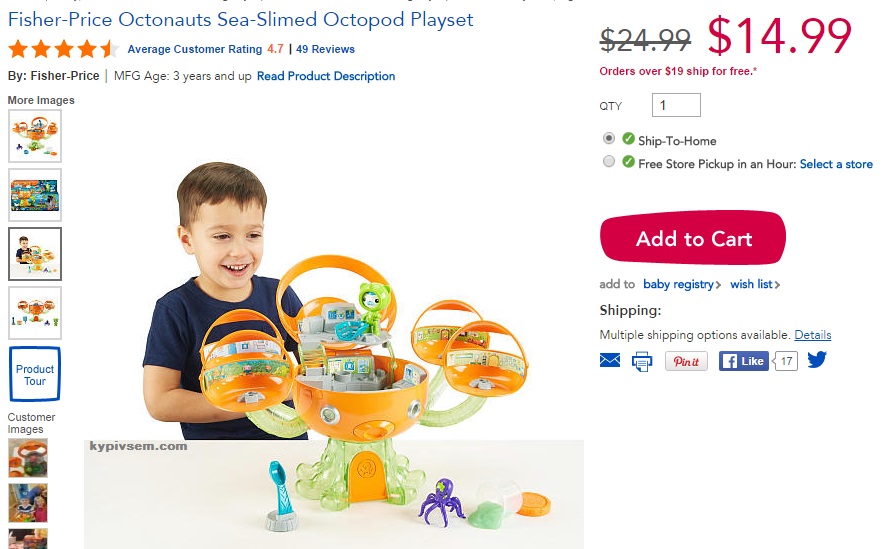This screenshot has width=887, height=549.
Task: Select Free Store Pickup radio option
Action: coord(609,161)
